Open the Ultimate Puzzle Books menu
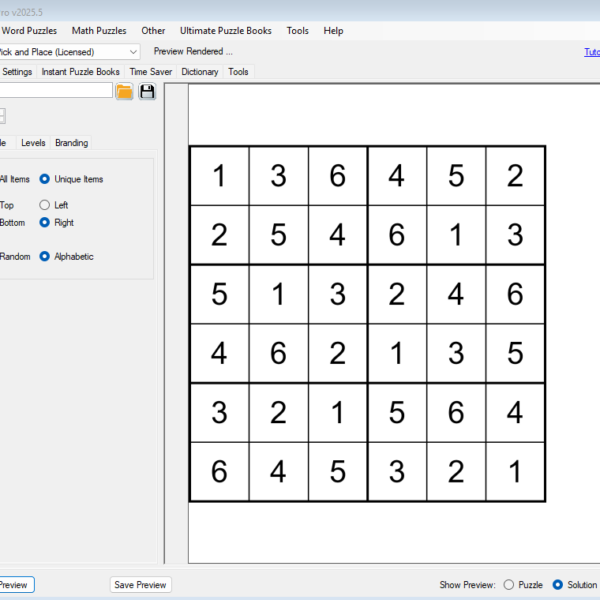Image resolution: width=600 pixels, height=600 pixels. click(225, 31)
